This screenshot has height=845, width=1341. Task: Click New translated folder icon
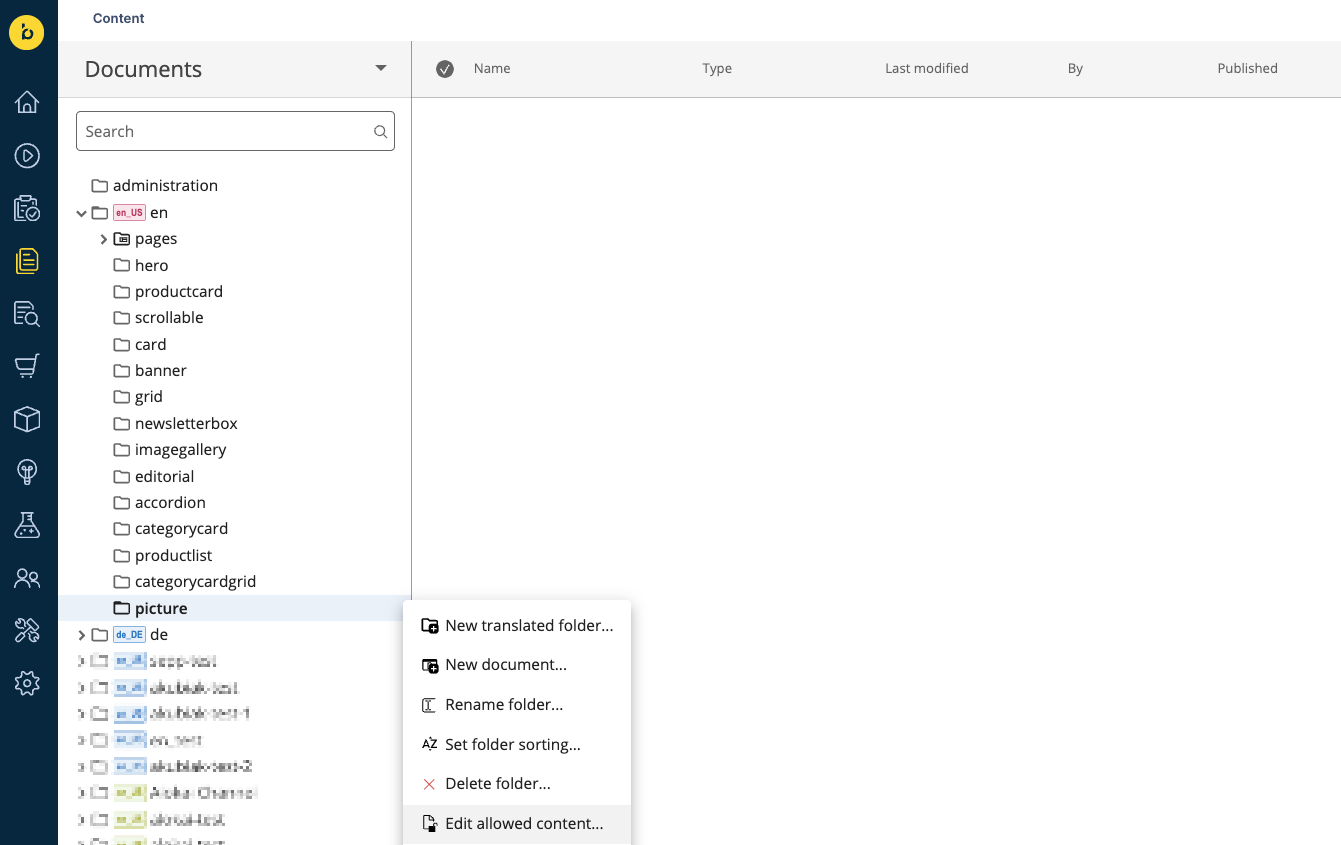[430, 626]
